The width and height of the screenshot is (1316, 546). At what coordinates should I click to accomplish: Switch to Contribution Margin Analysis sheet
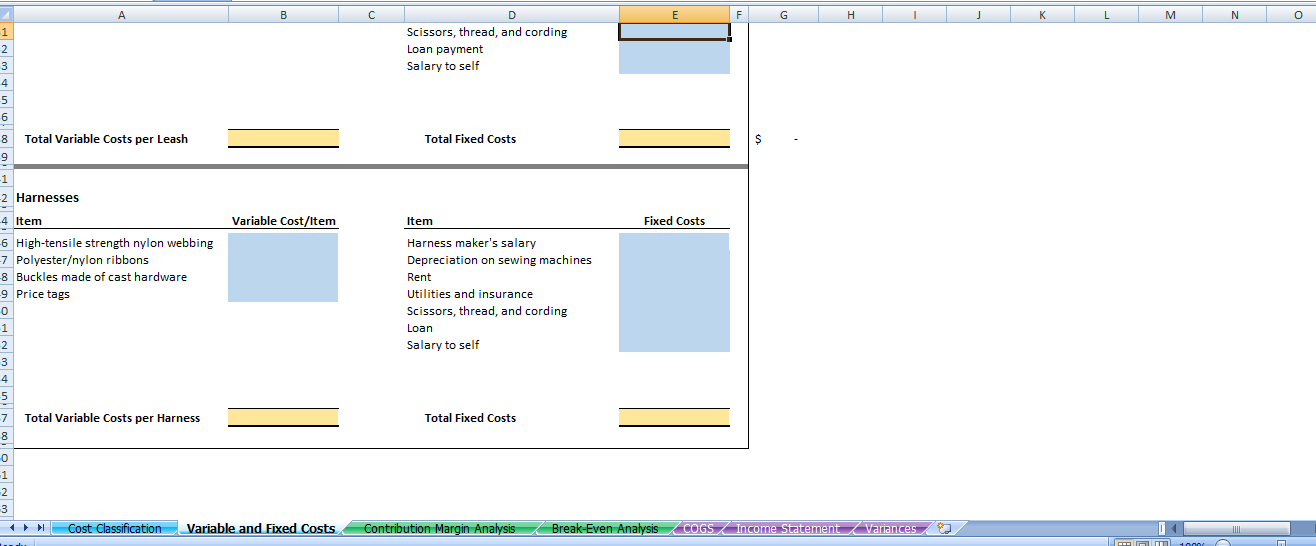click(x=439, y=528)
